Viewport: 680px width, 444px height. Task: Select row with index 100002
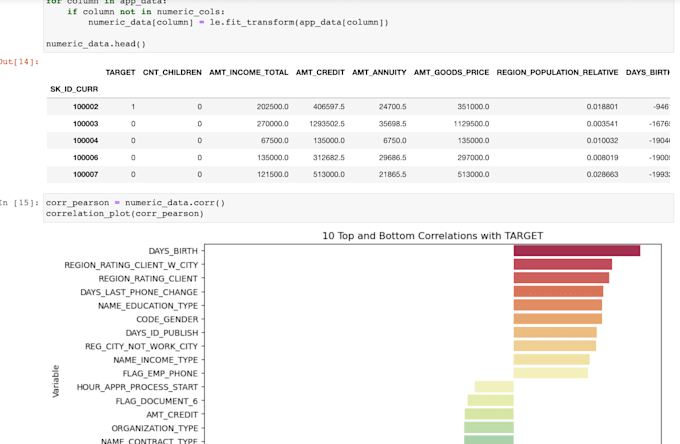[x=85, y=107]
